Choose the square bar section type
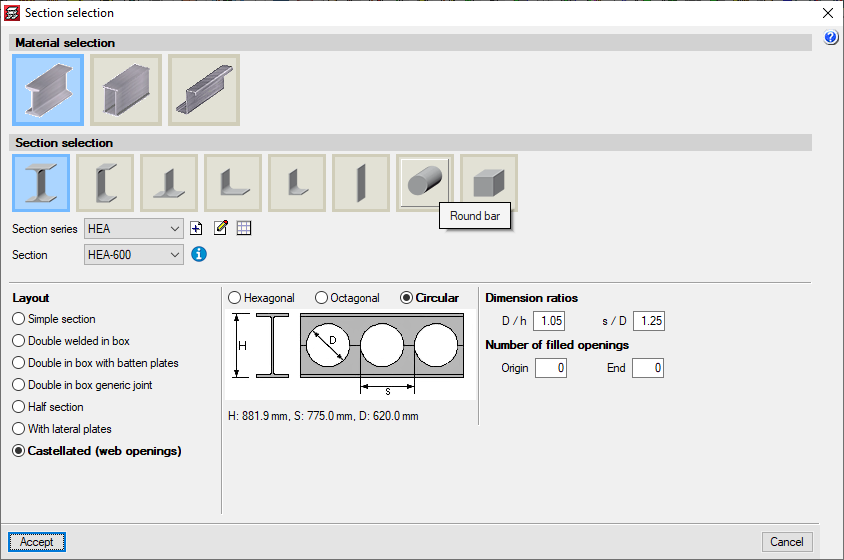The image size is (844, 560). click(x=489, y=182)
